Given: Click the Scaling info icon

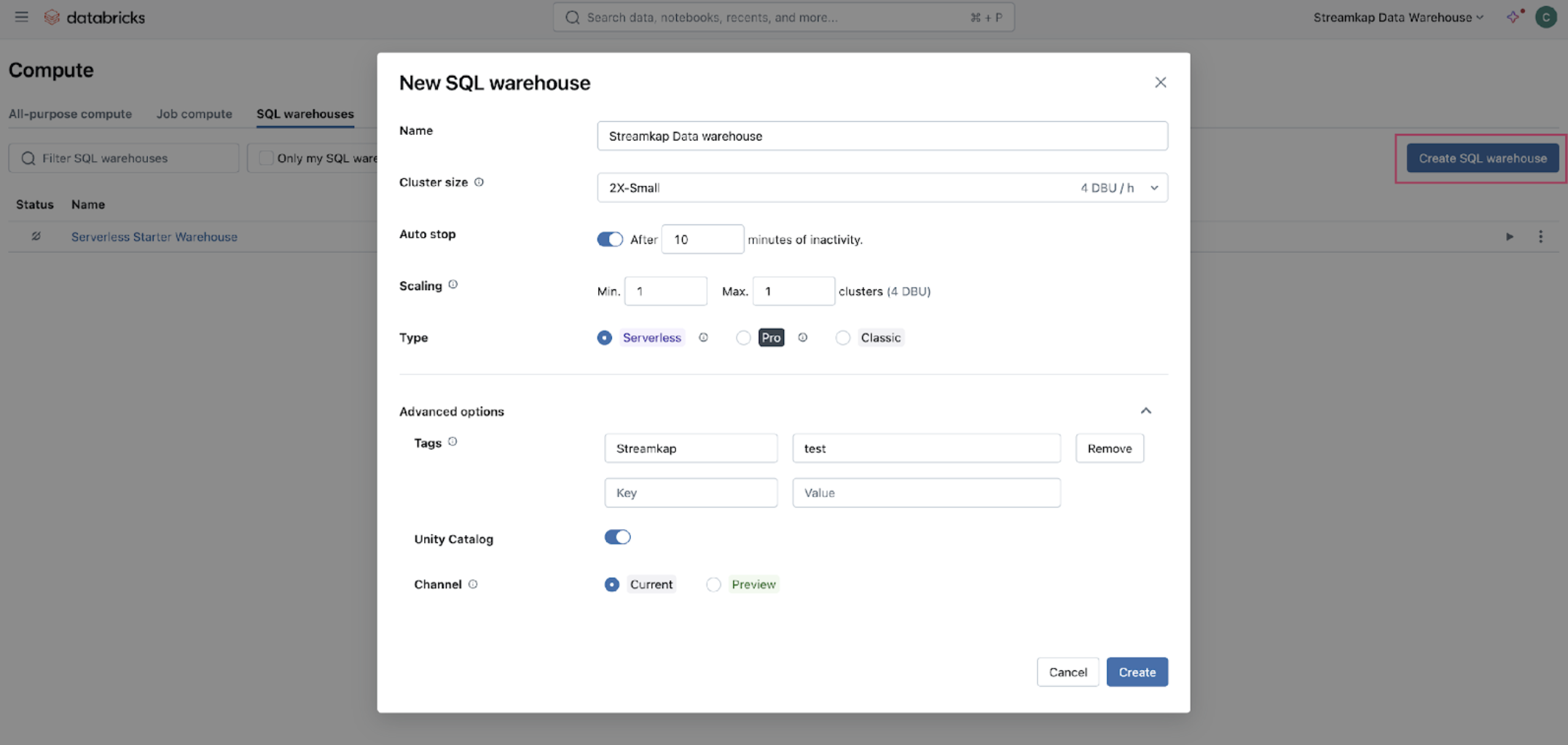Looking at the screenshot, I should tap(453, 285).
